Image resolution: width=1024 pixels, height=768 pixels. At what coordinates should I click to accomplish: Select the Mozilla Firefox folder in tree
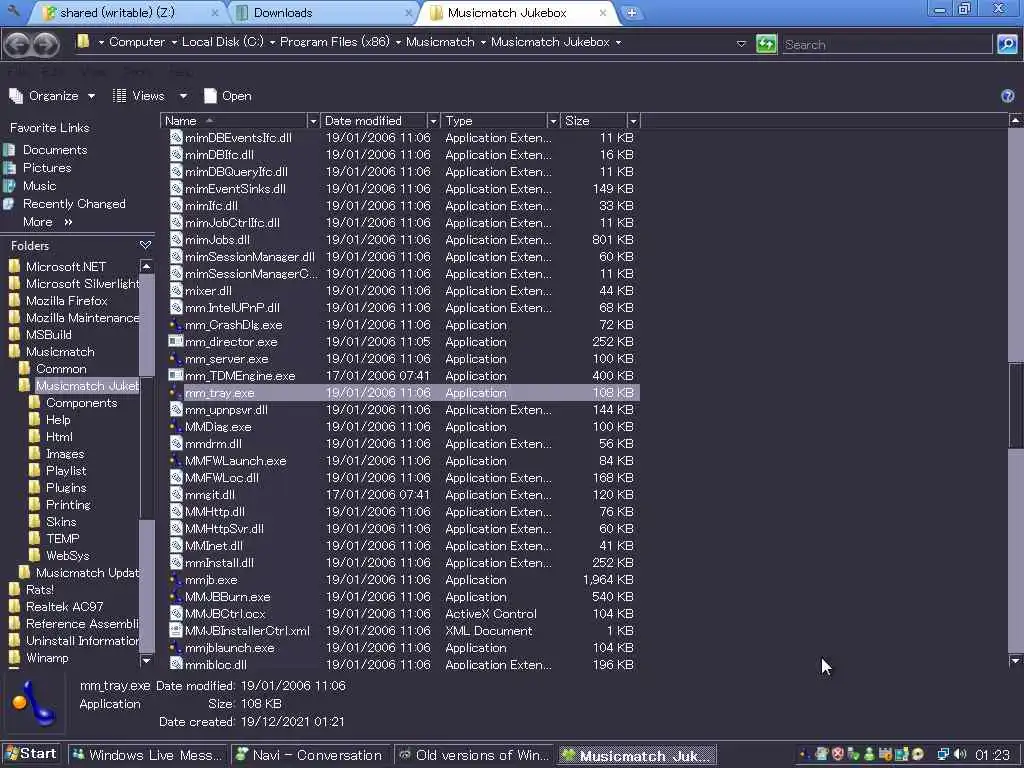pos(67,301)
